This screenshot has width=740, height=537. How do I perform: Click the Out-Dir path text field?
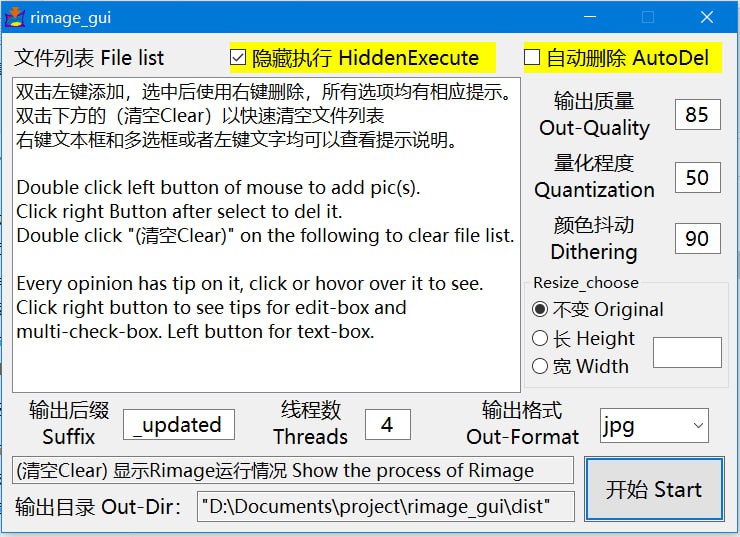[x=386, y=506]
